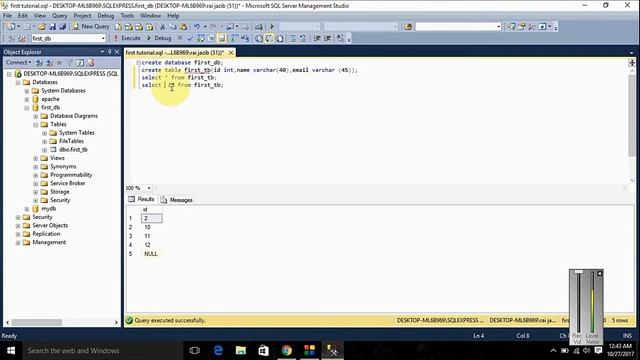Open the Project menu
The width and height of the screenshot is (640, 360).
82,16
